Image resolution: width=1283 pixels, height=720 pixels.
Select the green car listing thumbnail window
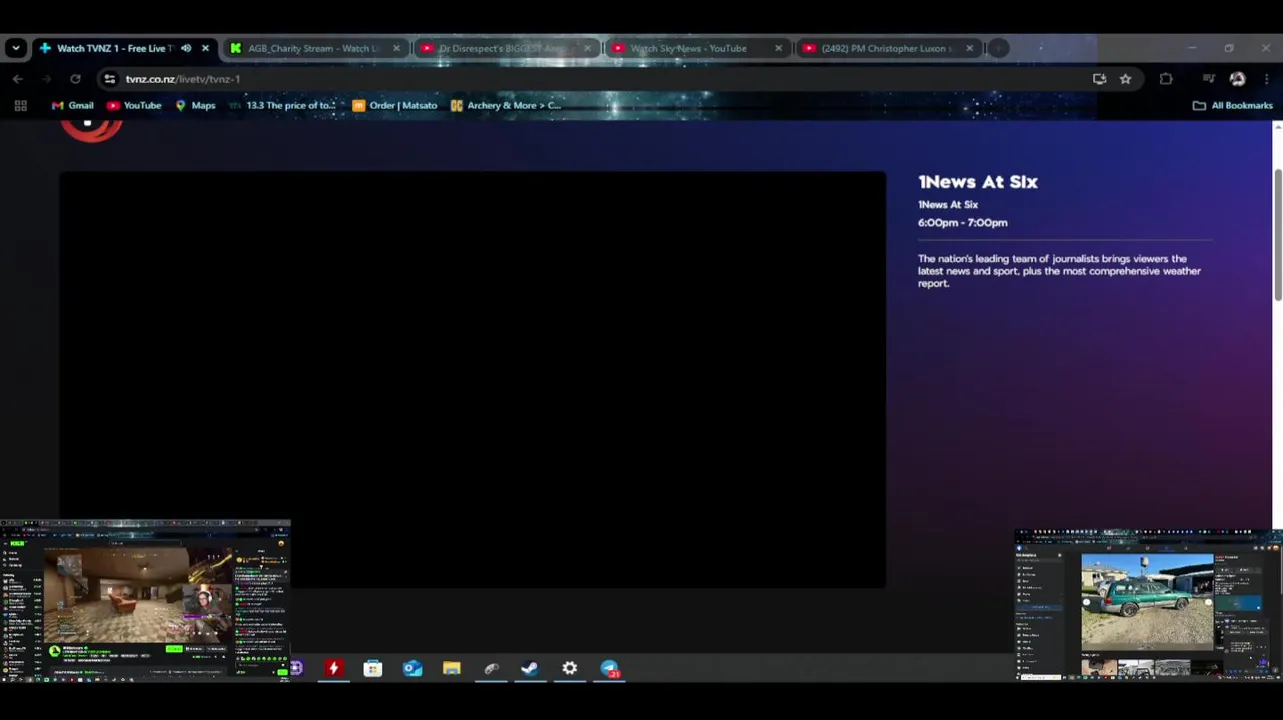tap(1148, 606)
